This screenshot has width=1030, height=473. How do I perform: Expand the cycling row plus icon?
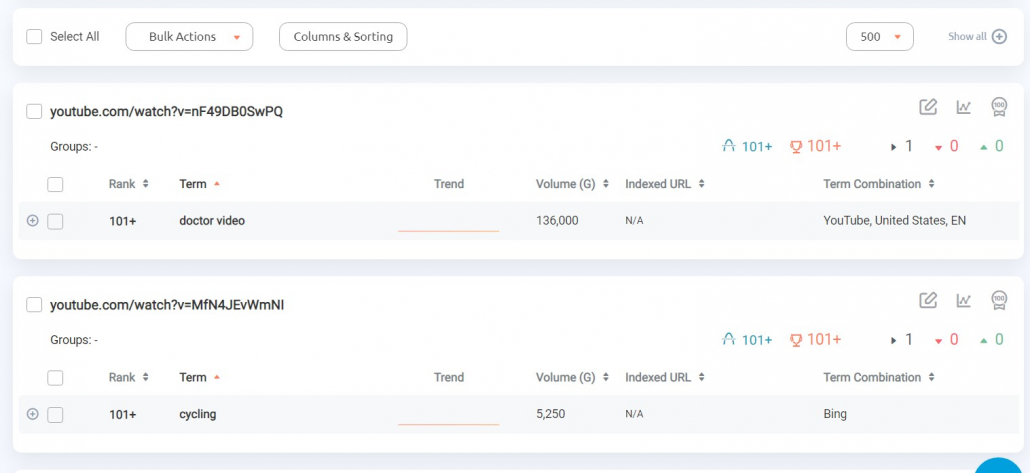32,414
